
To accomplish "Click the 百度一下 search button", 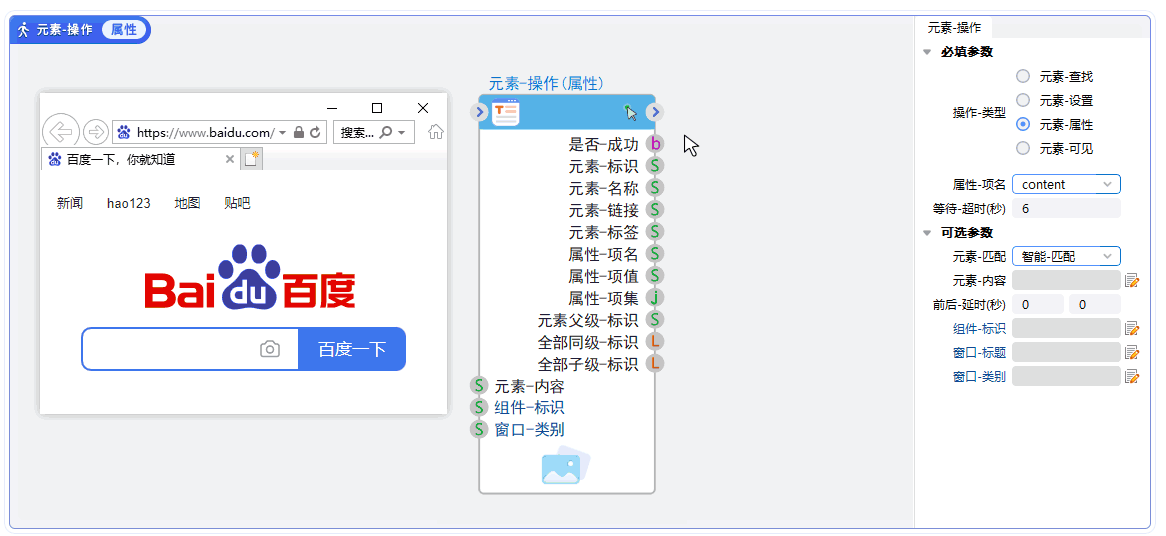I will pos(352,349).
